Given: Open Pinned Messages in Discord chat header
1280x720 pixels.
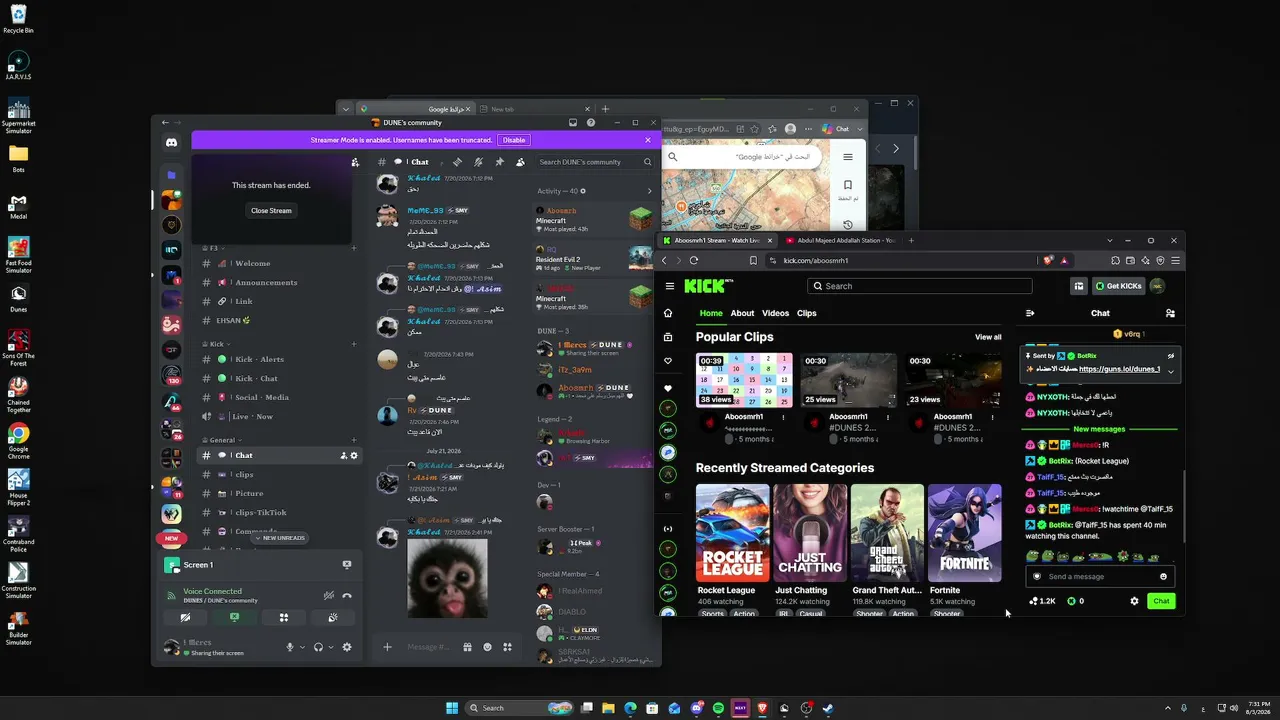Looking at the screenshot, I should point(499,162).
